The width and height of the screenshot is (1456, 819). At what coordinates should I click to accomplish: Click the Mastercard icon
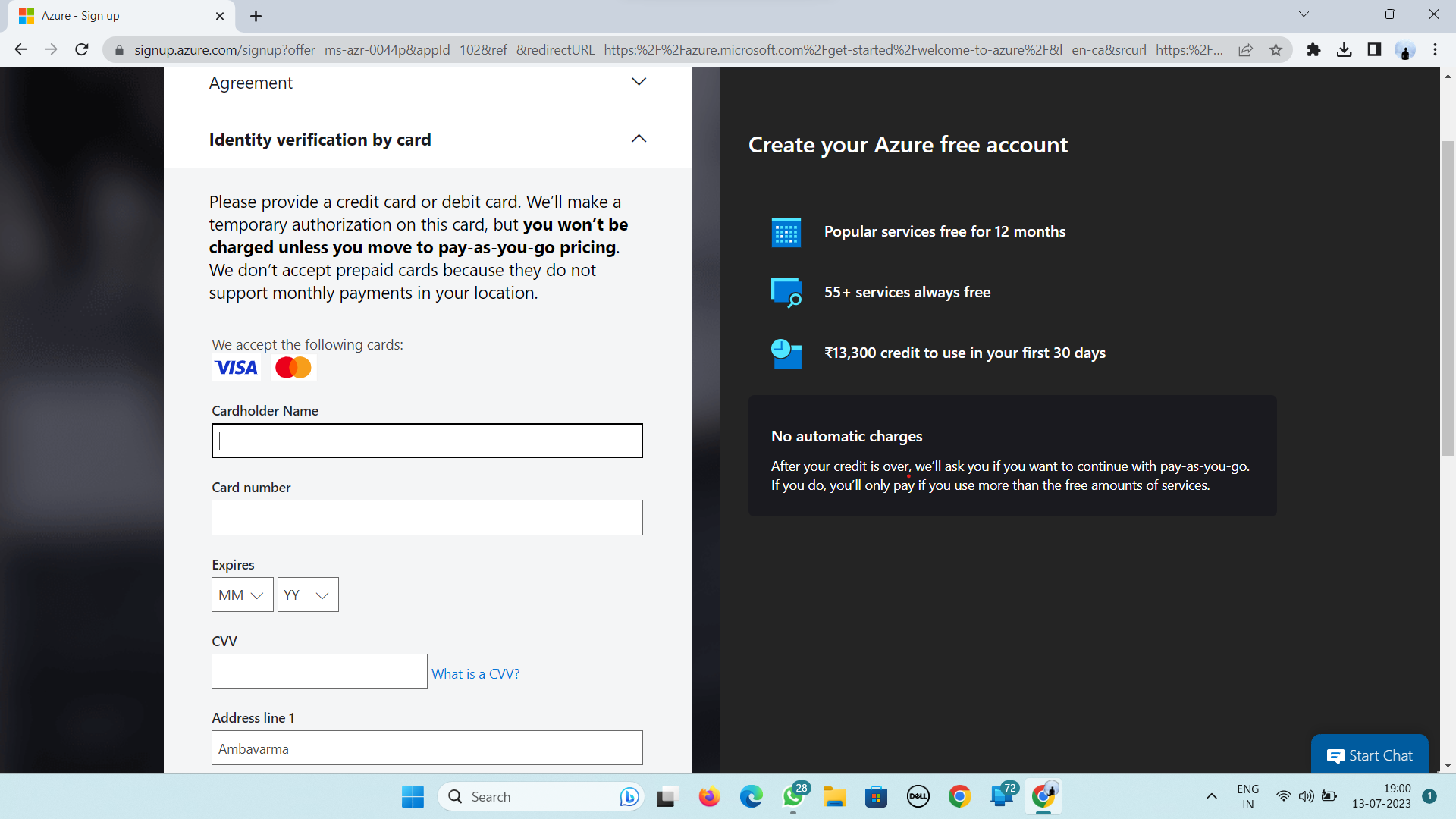point(293,367)
